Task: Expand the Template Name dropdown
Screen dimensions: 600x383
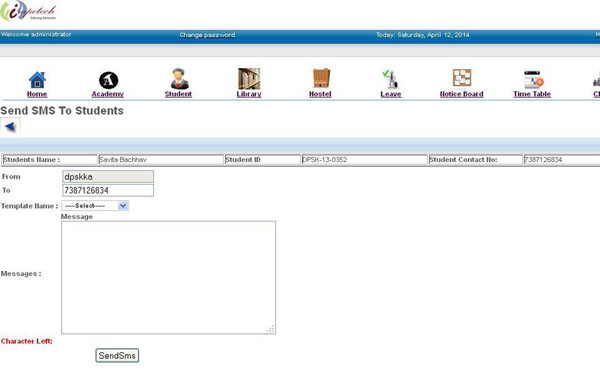Action: pyautogui.click(x=95, y=206)
